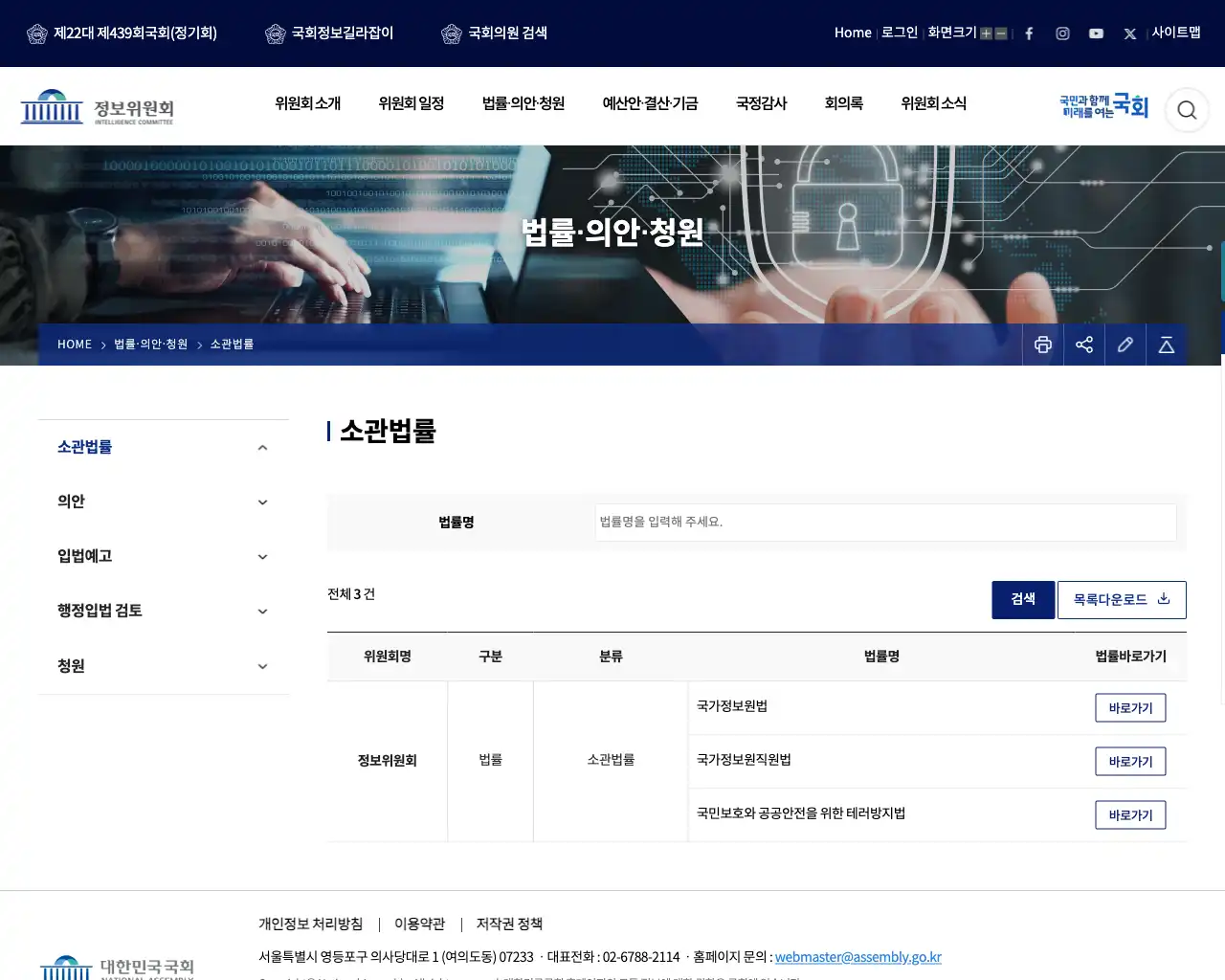The image size is (1225, 980).
Task: Click the 정보위원회 logo
Action: [x=97, y=108]
